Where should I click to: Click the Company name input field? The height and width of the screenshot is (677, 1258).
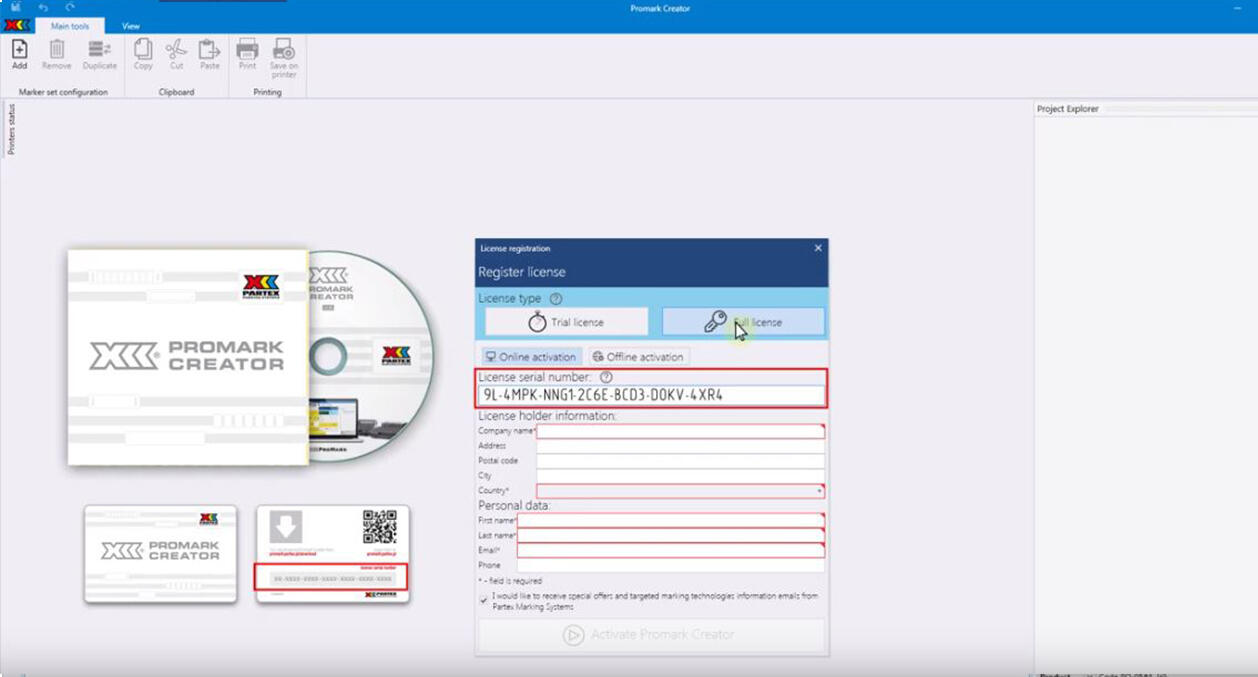[x=680, y=431]
